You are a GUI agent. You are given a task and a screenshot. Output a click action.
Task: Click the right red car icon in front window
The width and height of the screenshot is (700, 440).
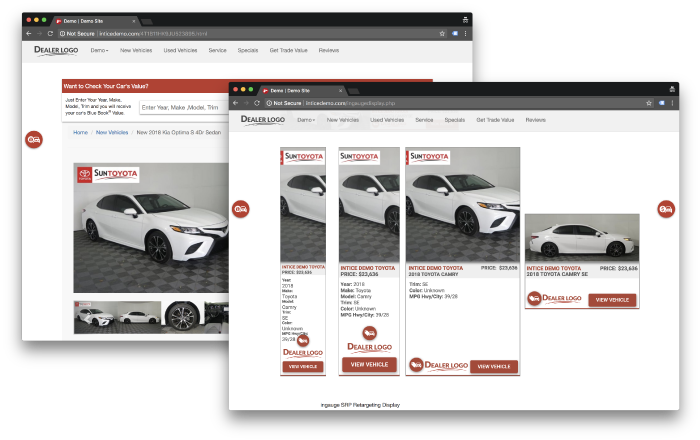pyautogui.click(x=666, y=209)
